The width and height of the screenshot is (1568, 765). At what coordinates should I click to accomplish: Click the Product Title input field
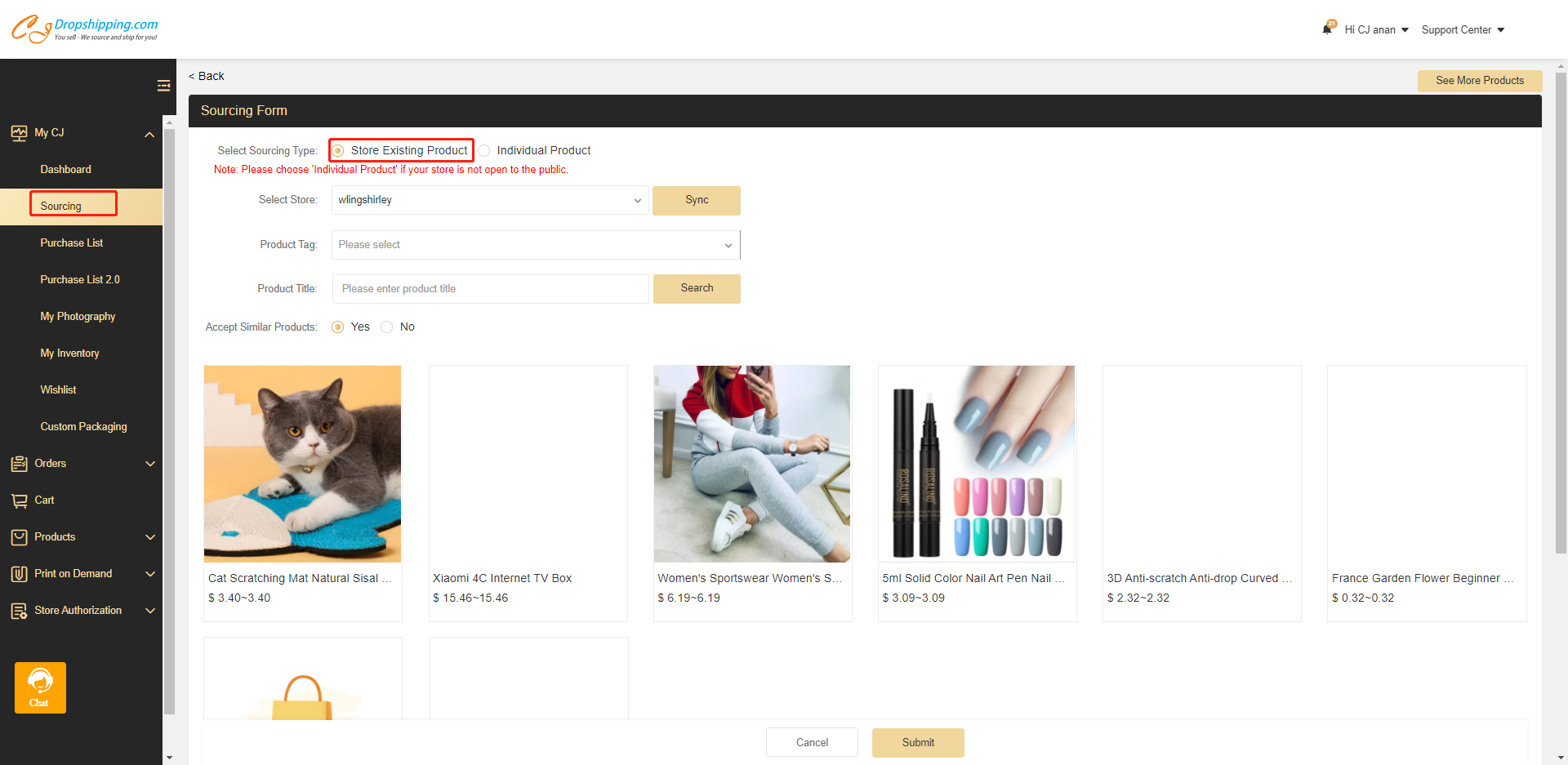pos(490,289)
